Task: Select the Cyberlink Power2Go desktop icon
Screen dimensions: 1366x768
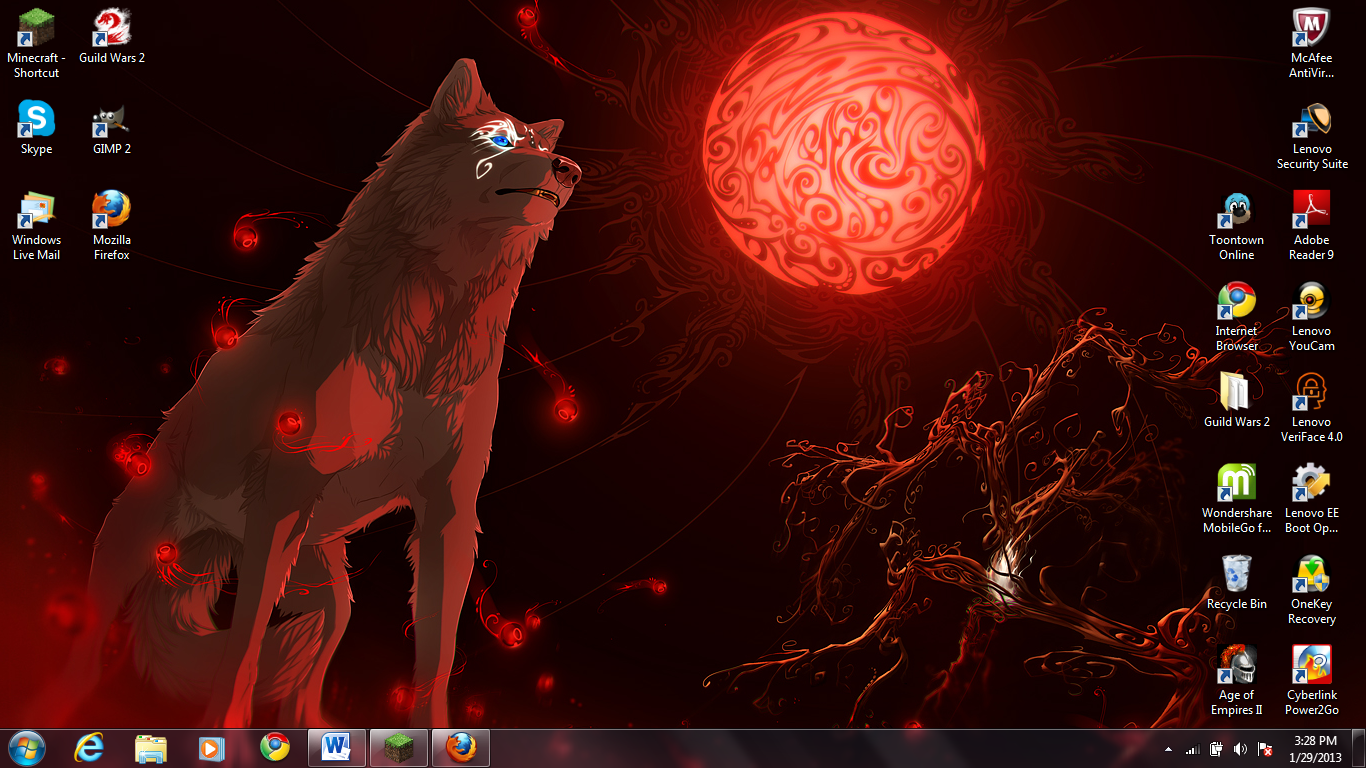Action: [x=1311, y=666]
